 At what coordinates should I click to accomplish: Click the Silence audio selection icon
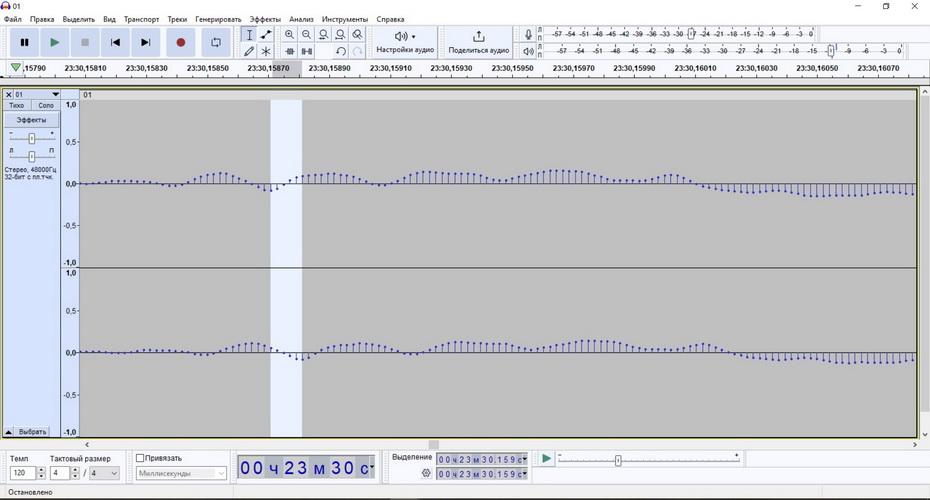pyautogui.click(x=306, y=51)
